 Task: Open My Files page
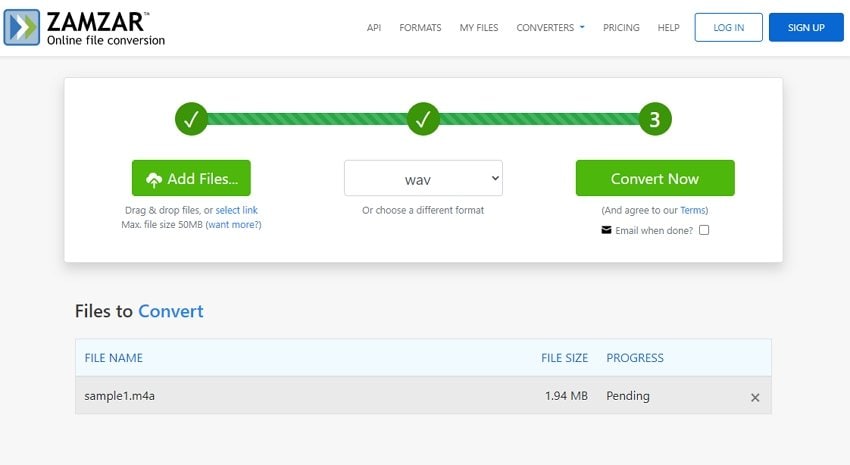(x=479, y=27)
